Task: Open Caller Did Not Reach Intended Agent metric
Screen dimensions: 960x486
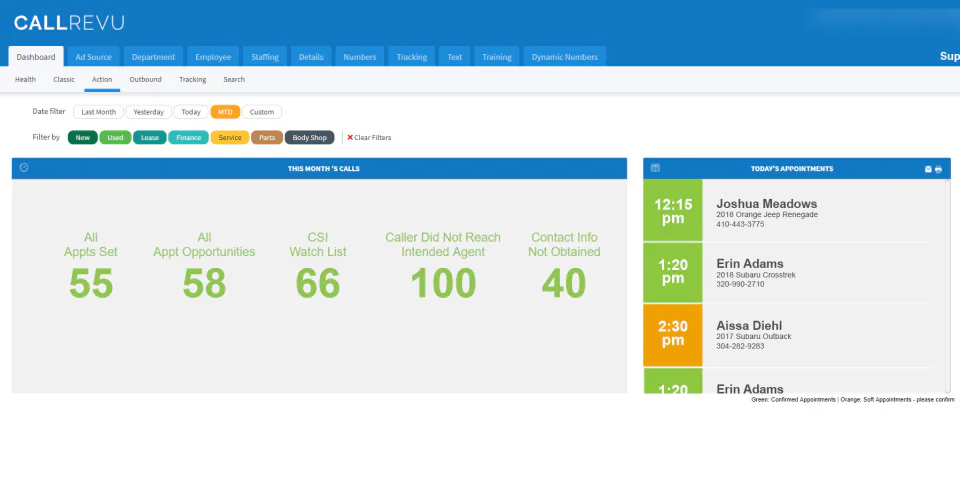Action: pyautogui.click(x=443, y=266)
